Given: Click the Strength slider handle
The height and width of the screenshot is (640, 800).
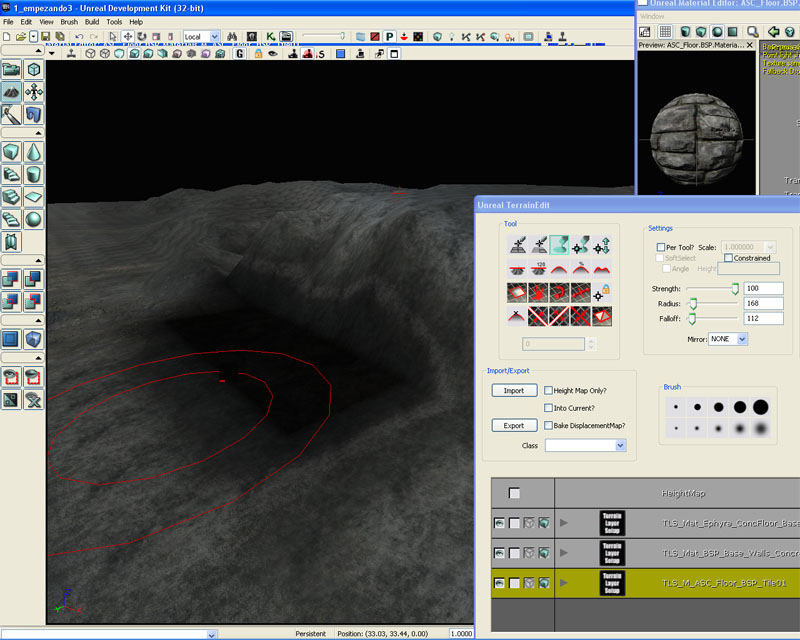Looking at the screenshot, I should coord(735,289).
